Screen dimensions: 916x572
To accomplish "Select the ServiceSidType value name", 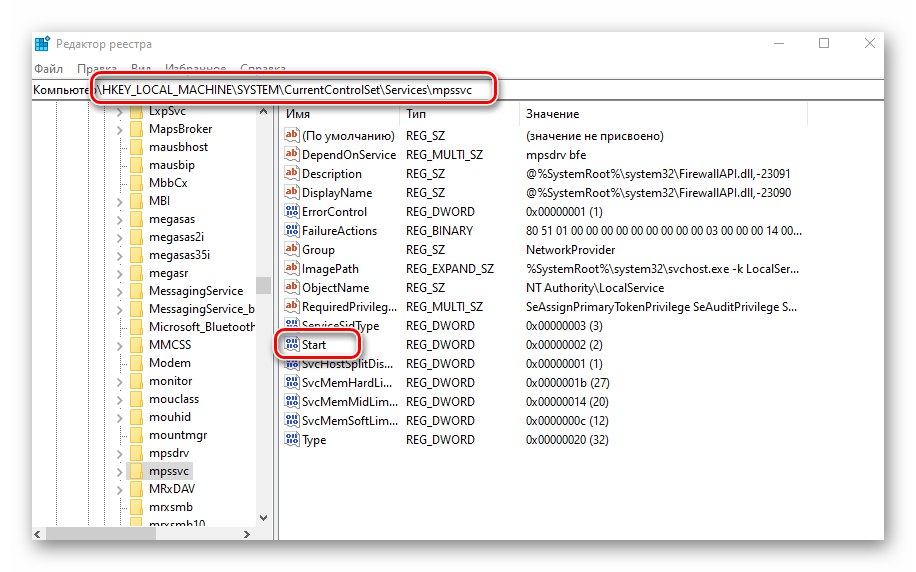I will coord(340,325).
